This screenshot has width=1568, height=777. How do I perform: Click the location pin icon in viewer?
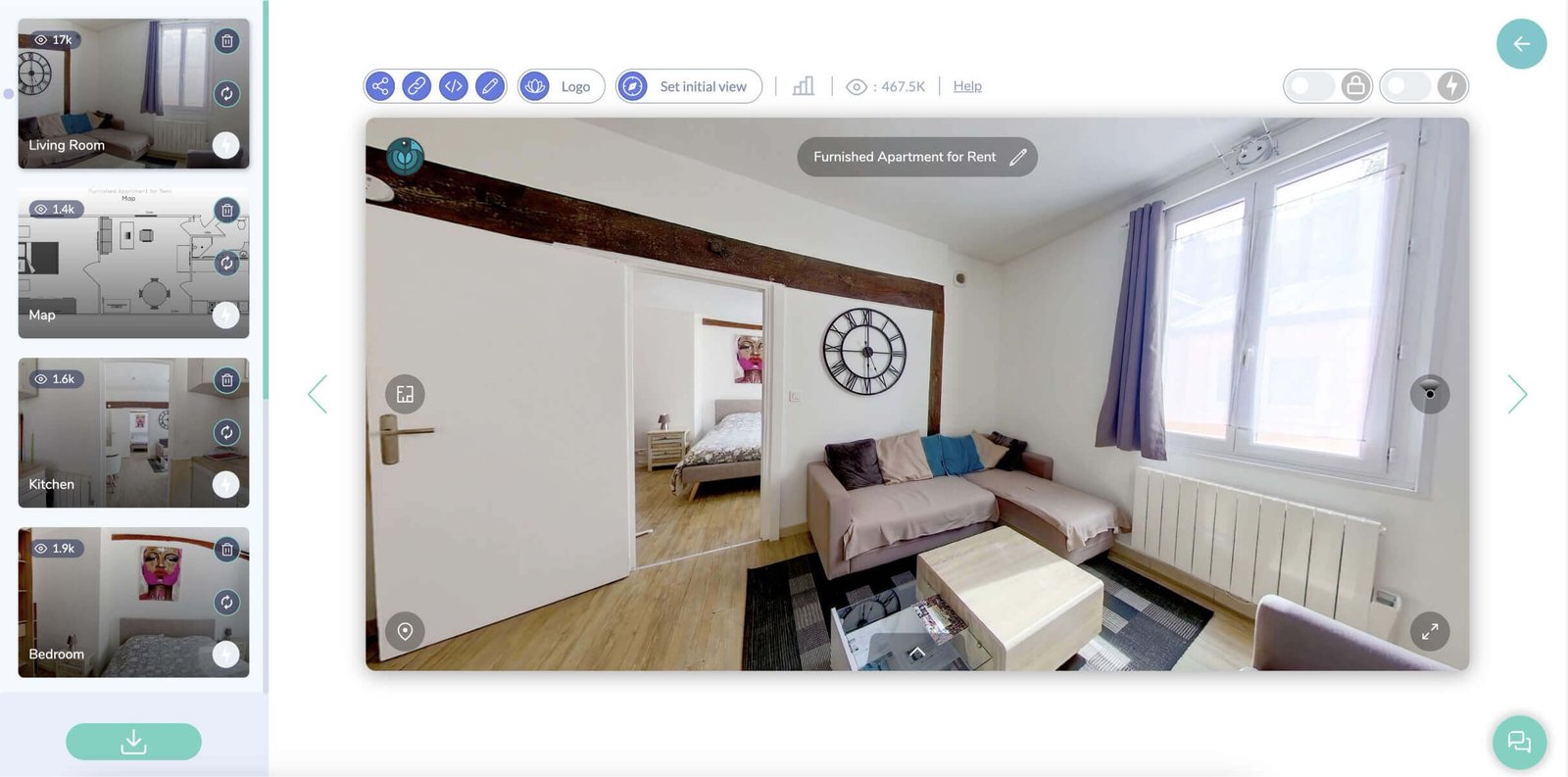click(x=405, y=631)
